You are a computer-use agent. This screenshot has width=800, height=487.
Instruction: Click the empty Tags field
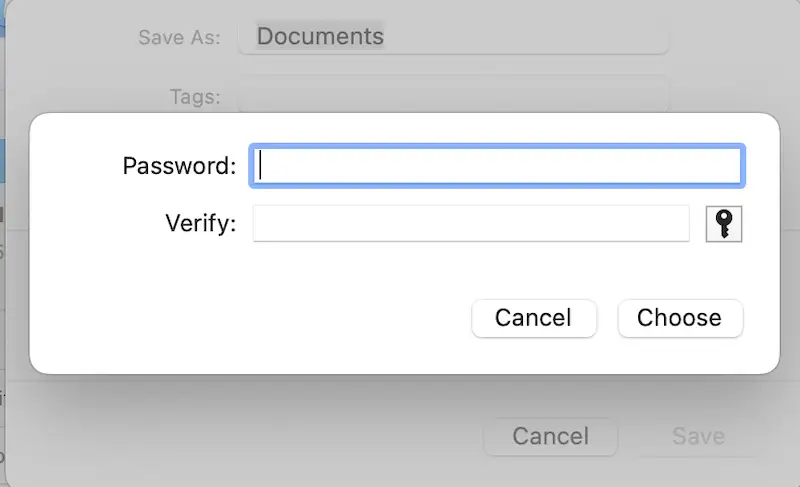pos(452,96)
